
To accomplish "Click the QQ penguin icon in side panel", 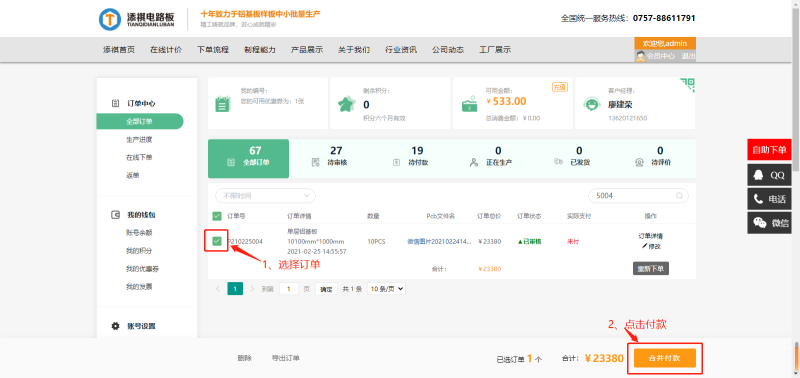I will (x=758, y=175).
